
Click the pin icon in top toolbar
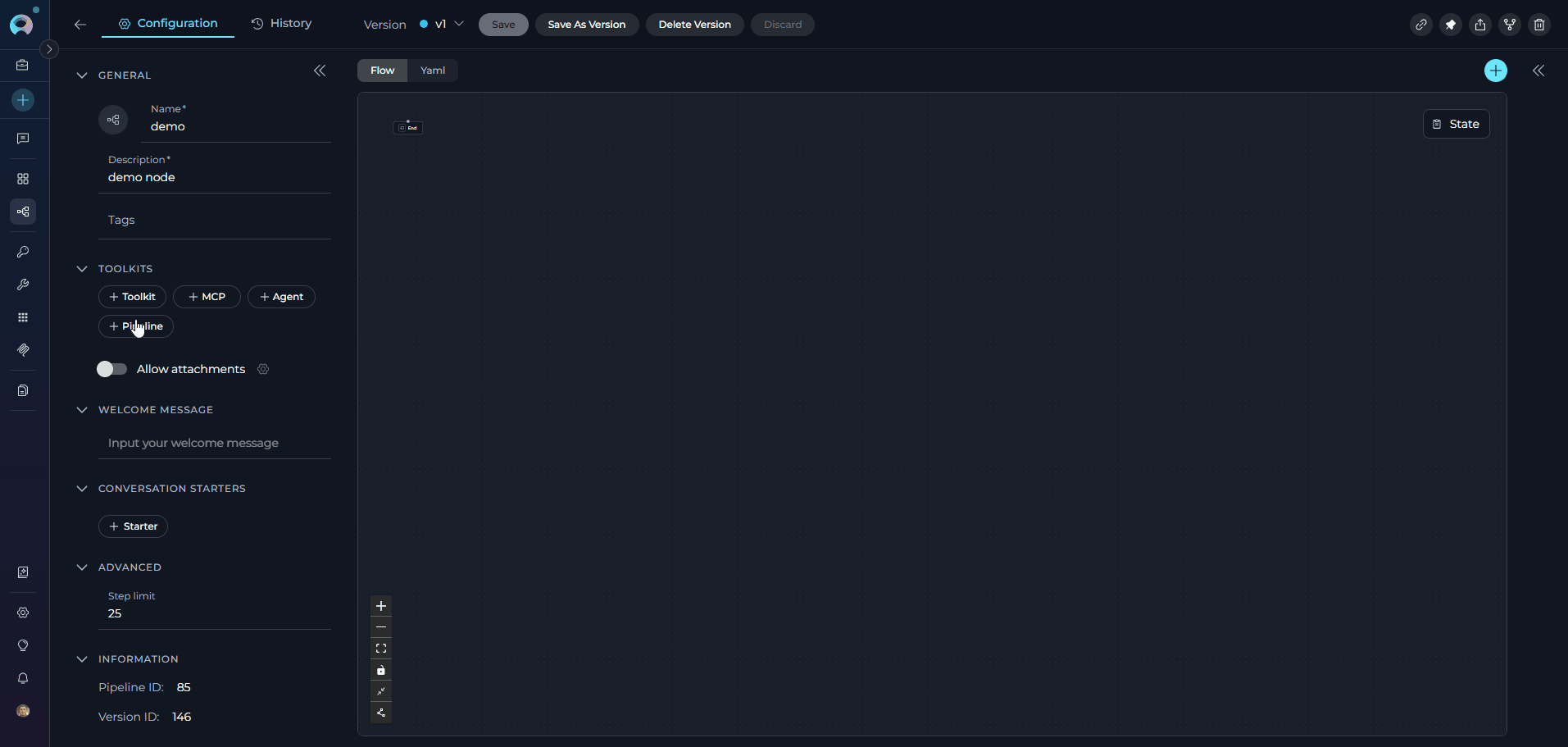[x=1450, y=25]
